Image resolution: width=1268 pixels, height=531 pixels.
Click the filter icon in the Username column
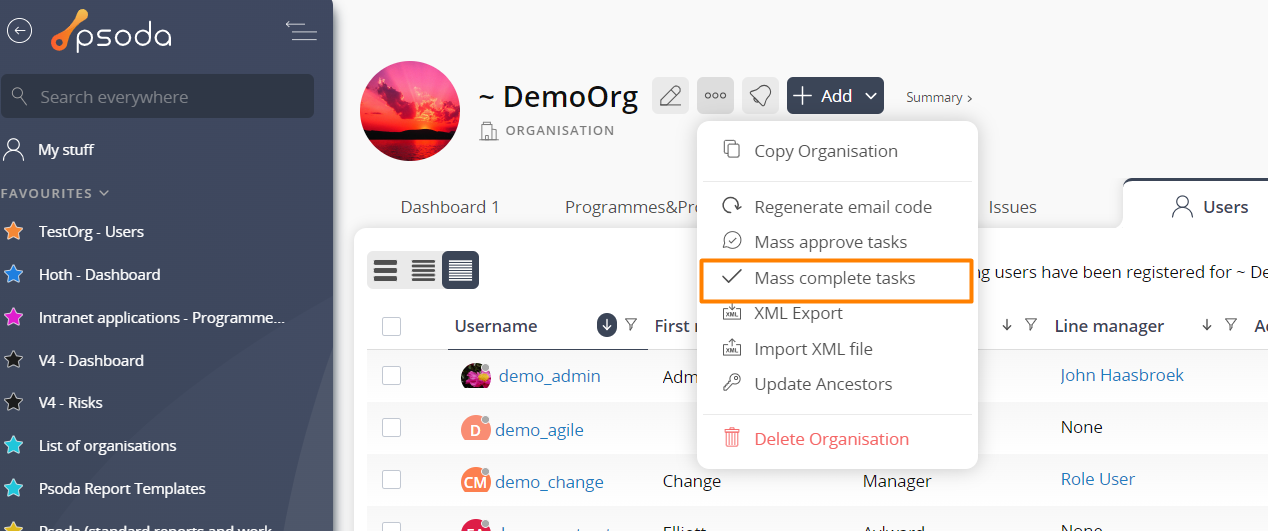pos(631,325)
